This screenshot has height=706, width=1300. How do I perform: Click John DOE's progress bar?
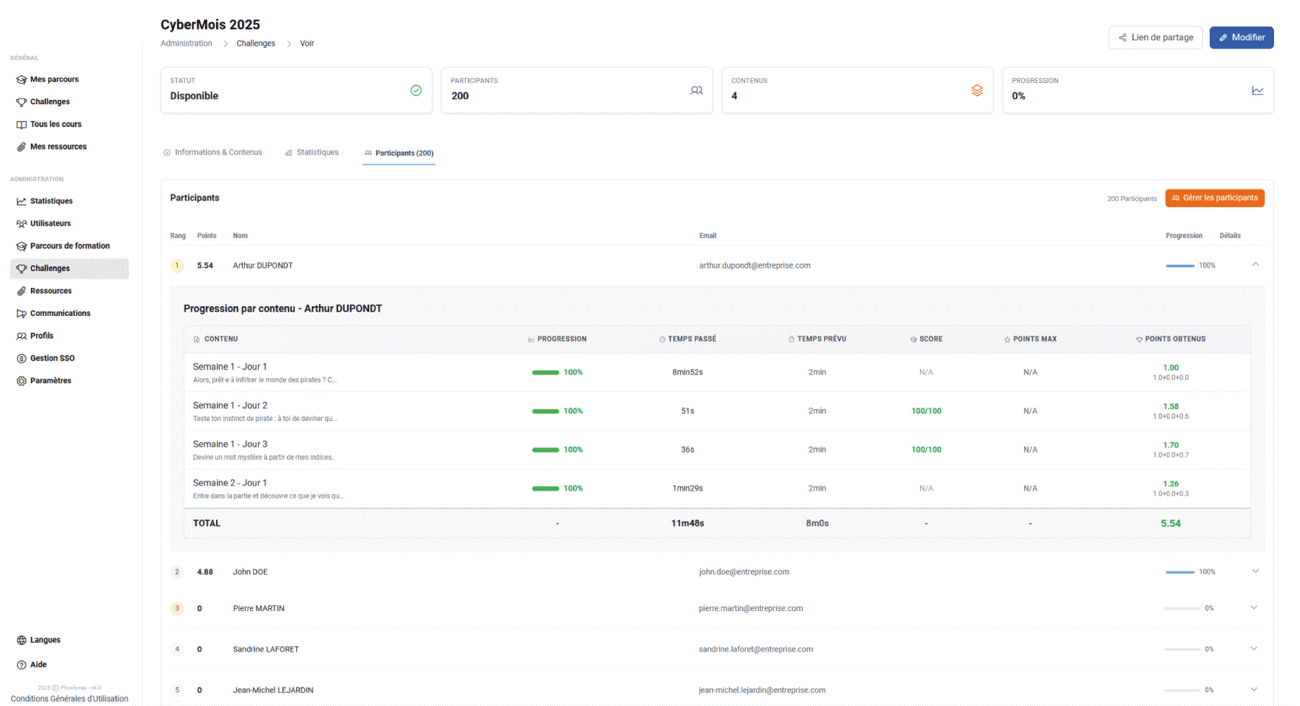click(x=1179, y=572)
